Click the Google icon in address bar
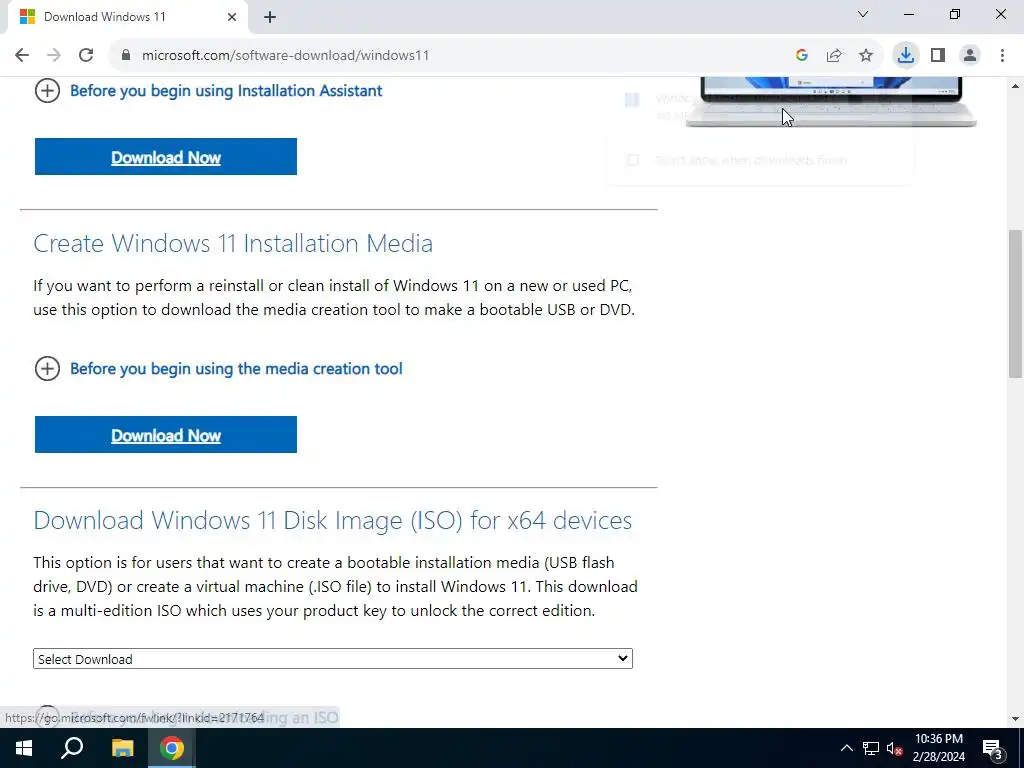The height and width of the screenshot is (768, 1024). pos(802,56)
